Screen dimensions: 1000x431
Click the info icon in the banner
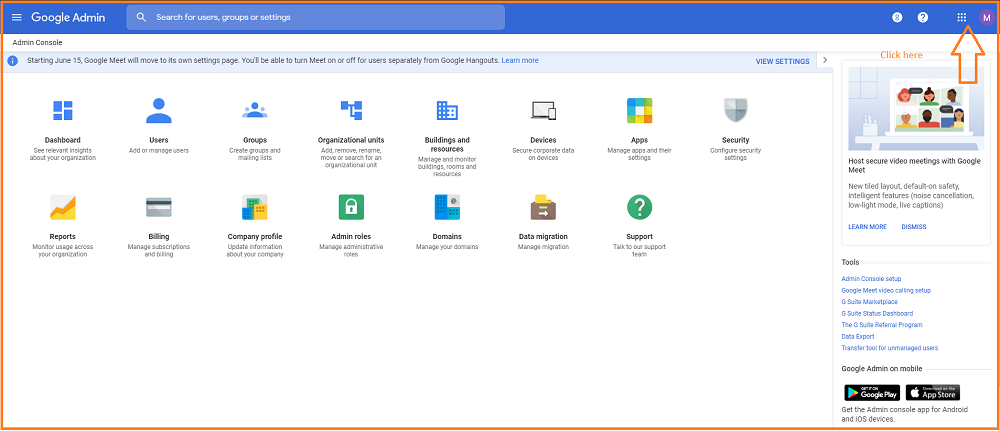pyautogui.click(x=13, y=61)
